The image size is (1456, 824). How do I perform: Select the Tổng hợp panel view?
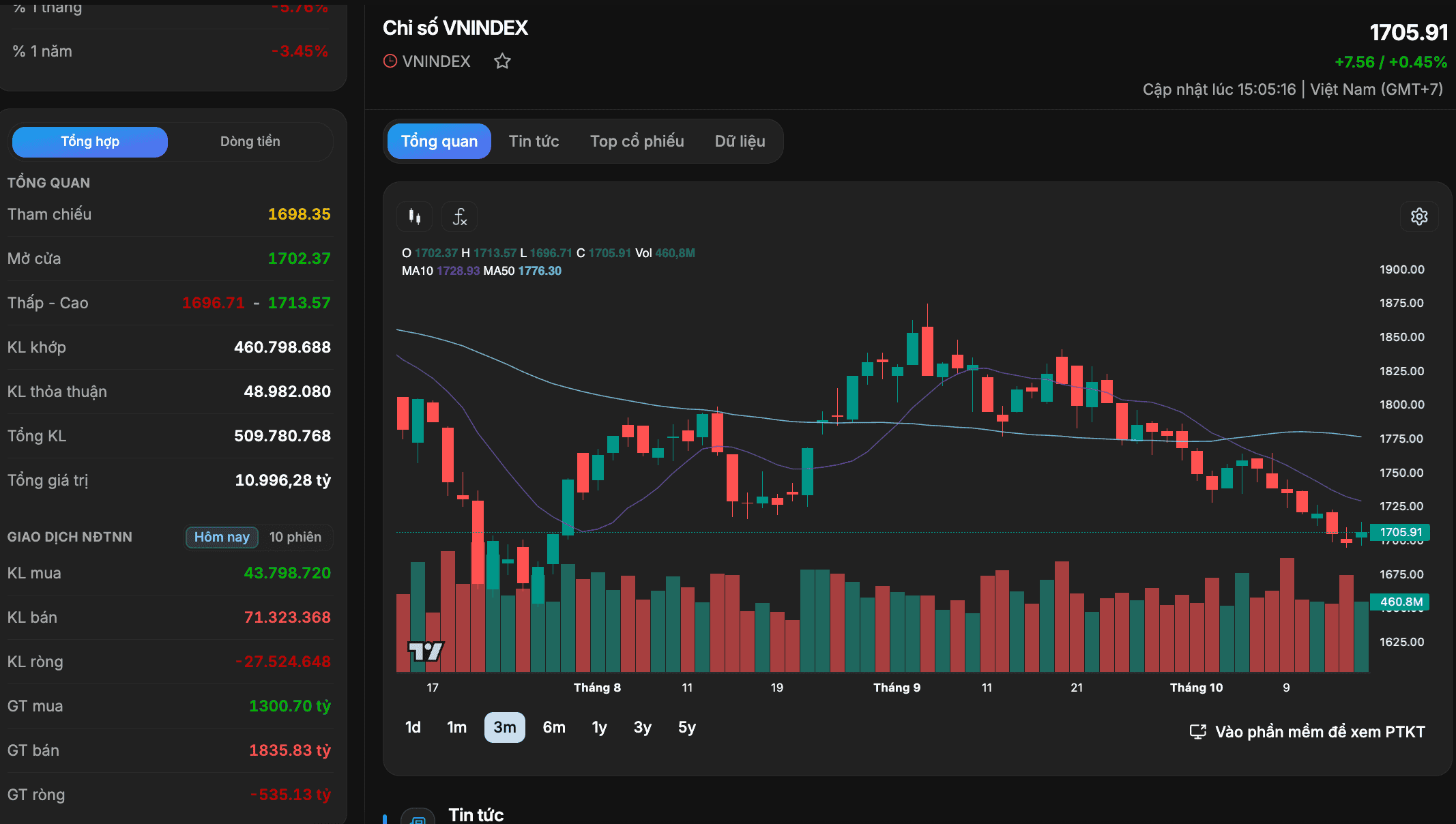tap(90, 142)
